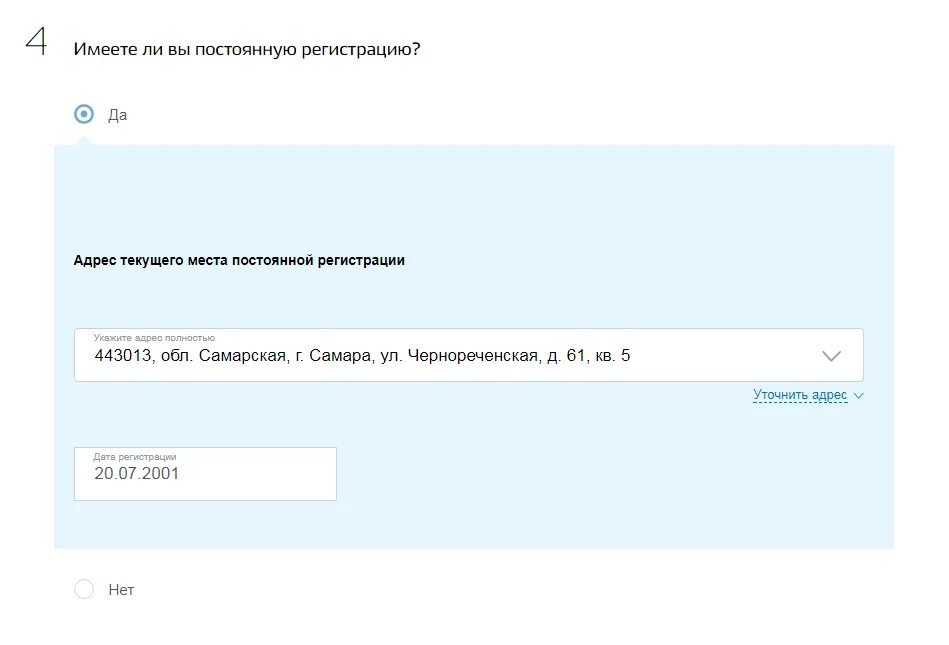Open the address field dropdown arrow
This screenshot has width=949, height=645.
click(x=832, y=356)
